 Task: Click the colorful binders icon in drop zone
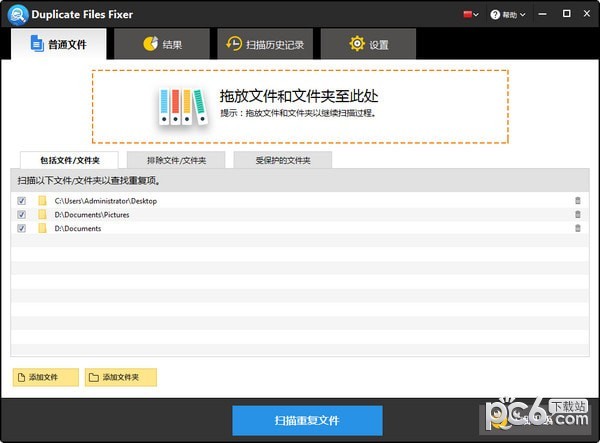point(183,107)
